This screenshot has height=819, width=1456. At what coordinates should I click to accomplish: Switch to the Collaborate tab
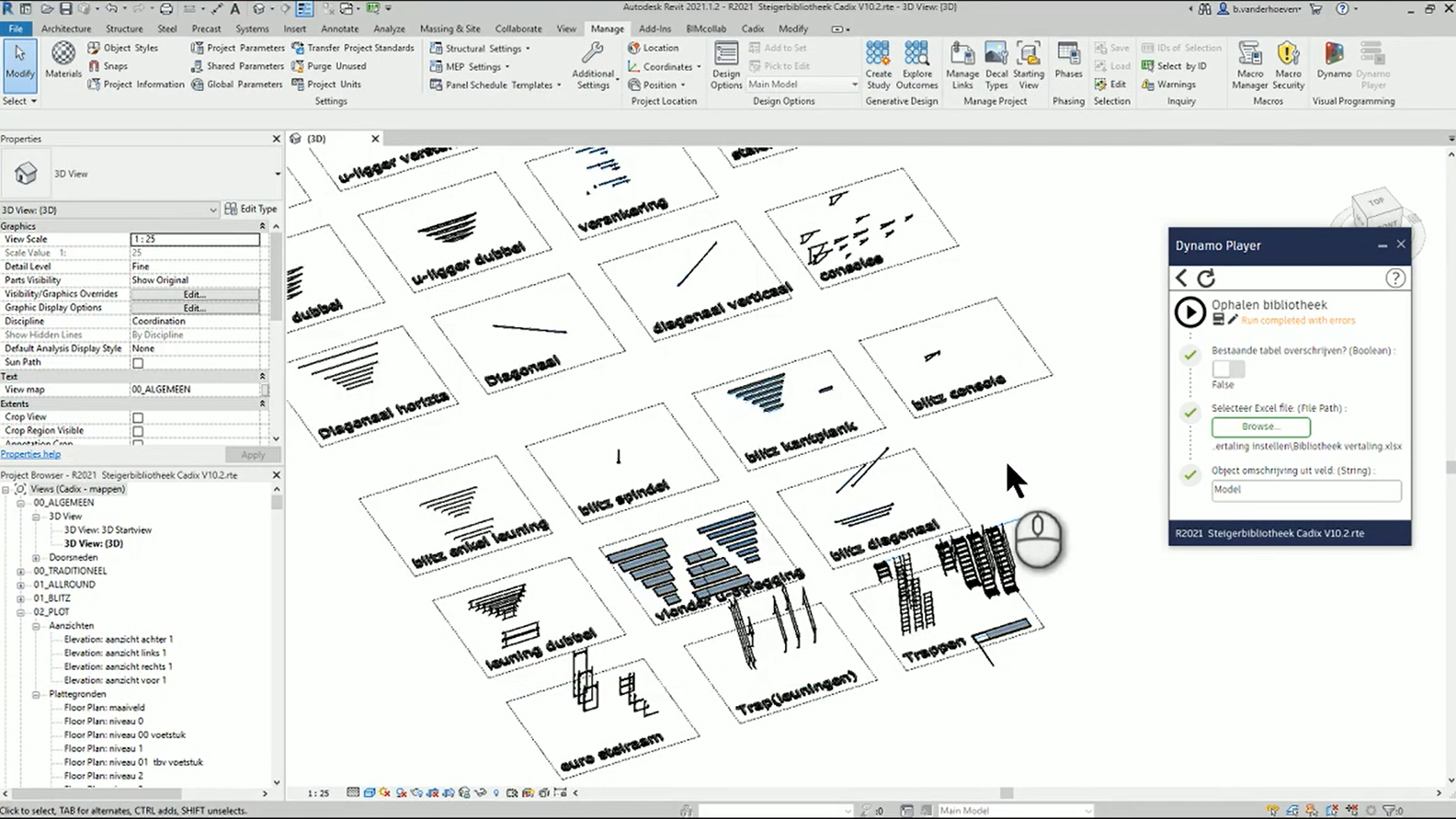[x=518, y=28]
